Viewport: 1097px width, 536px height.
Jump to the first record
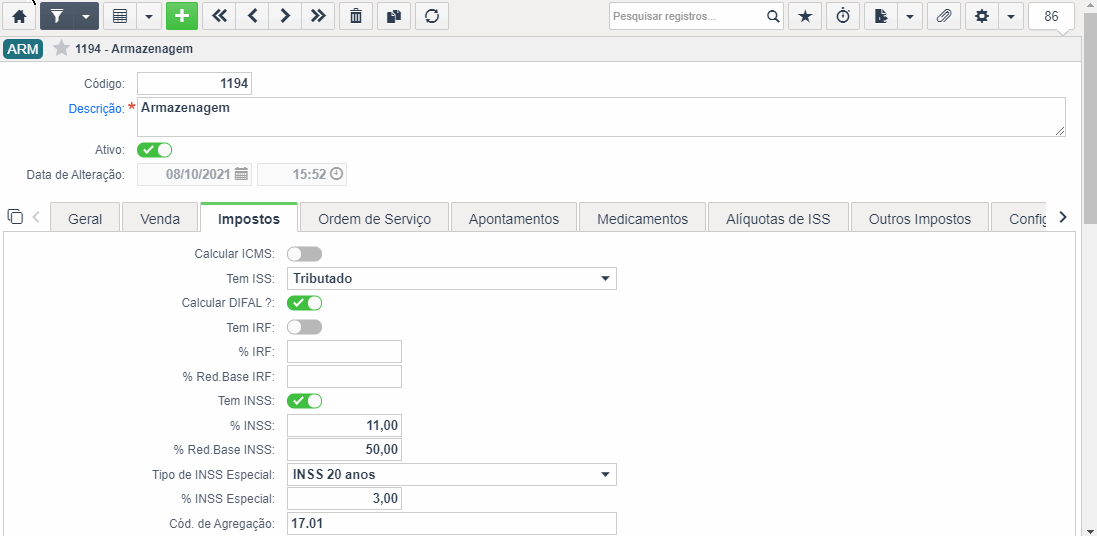click(x=219, y=16)
